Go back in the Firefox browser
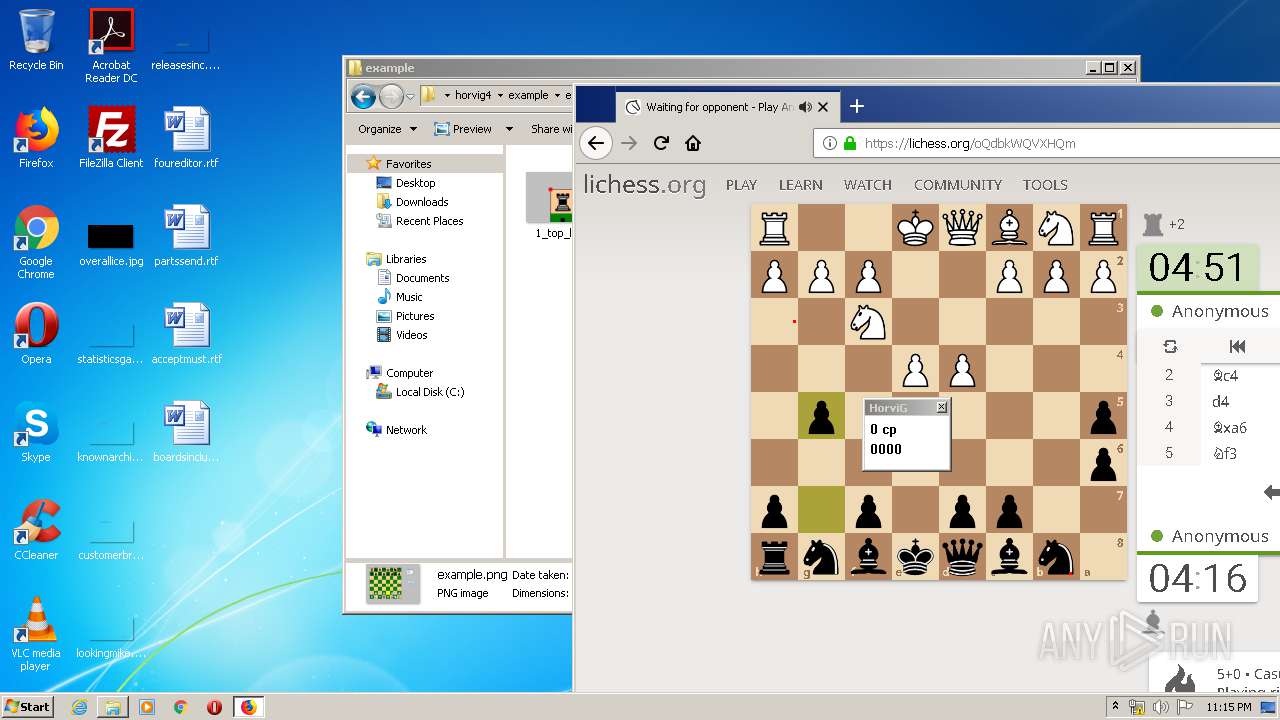Screen dimensions: 1280x720 click(596, 143)
